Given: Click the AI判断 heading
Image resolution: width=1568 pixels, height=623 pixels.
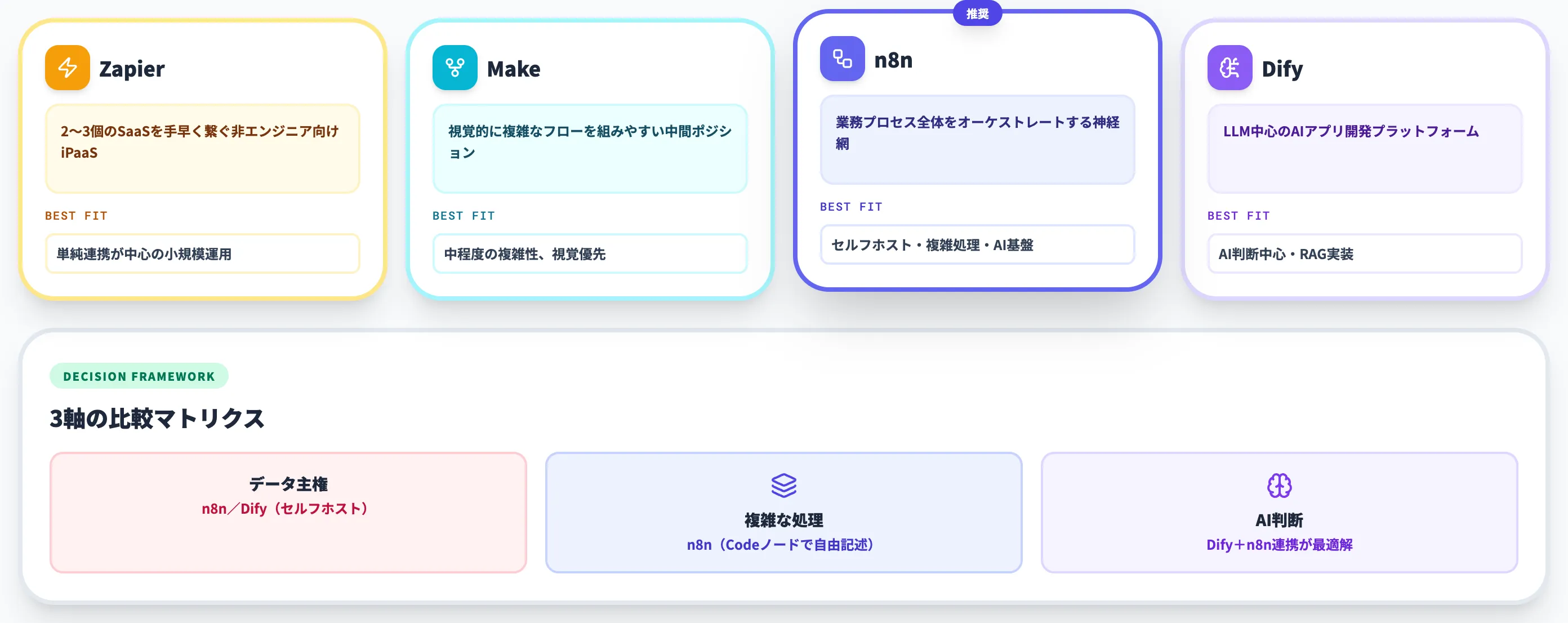Looking at the screenshot, I should [x=1279, y=520].
